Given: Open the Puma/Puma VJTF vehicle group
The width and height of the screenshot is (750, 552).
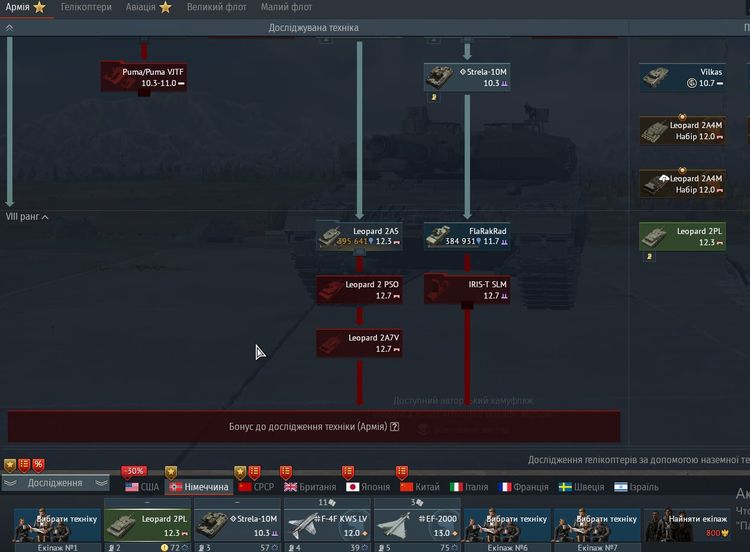Looking at the screenshot, I should 142,78.
